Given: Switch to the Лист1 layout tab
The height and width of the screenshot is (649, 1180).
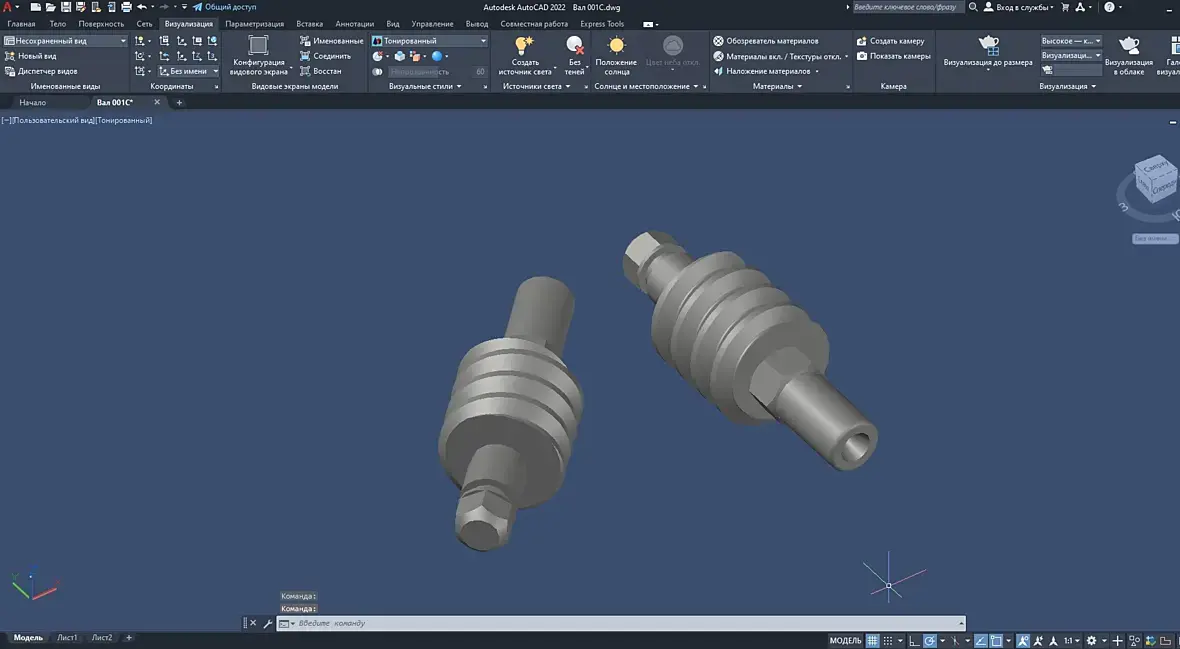Looking at the screenshot, I should pyautogui.click(x=67, y=637).
